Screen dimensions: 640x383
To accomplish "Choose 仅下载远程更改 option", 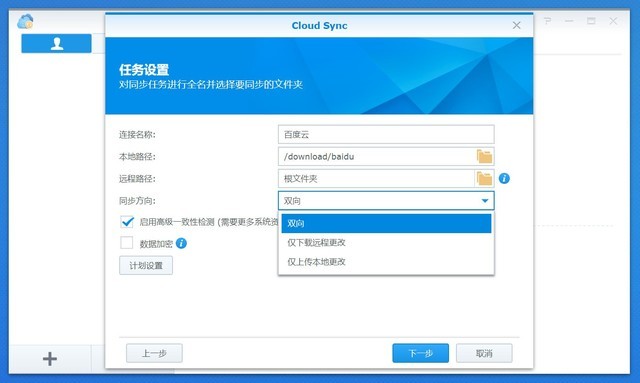I will [x=386, y=243].
